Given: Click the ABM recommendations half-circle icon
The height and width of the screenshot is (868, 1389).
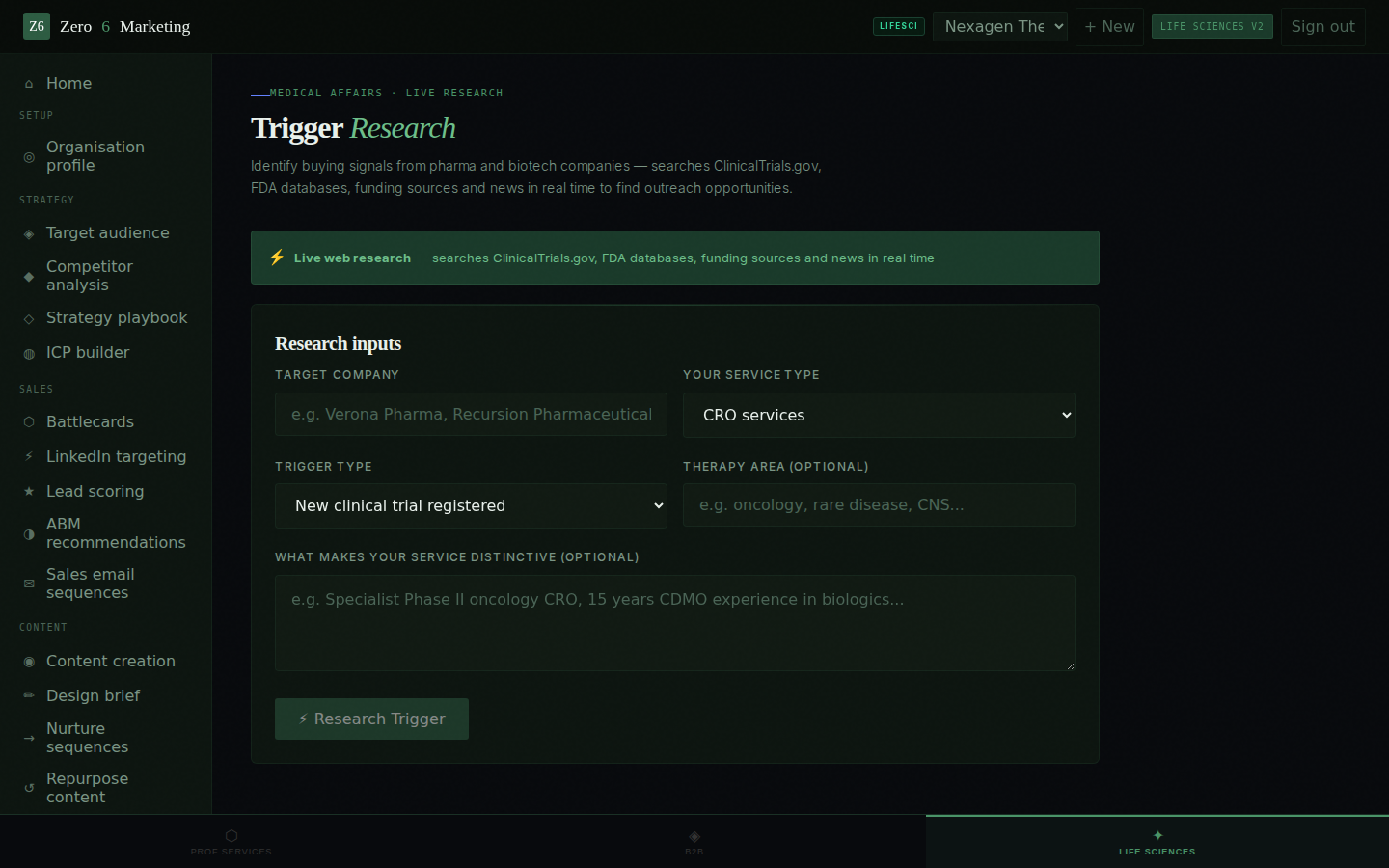Looking at the screenshot, I should click(x=29, y=533).
